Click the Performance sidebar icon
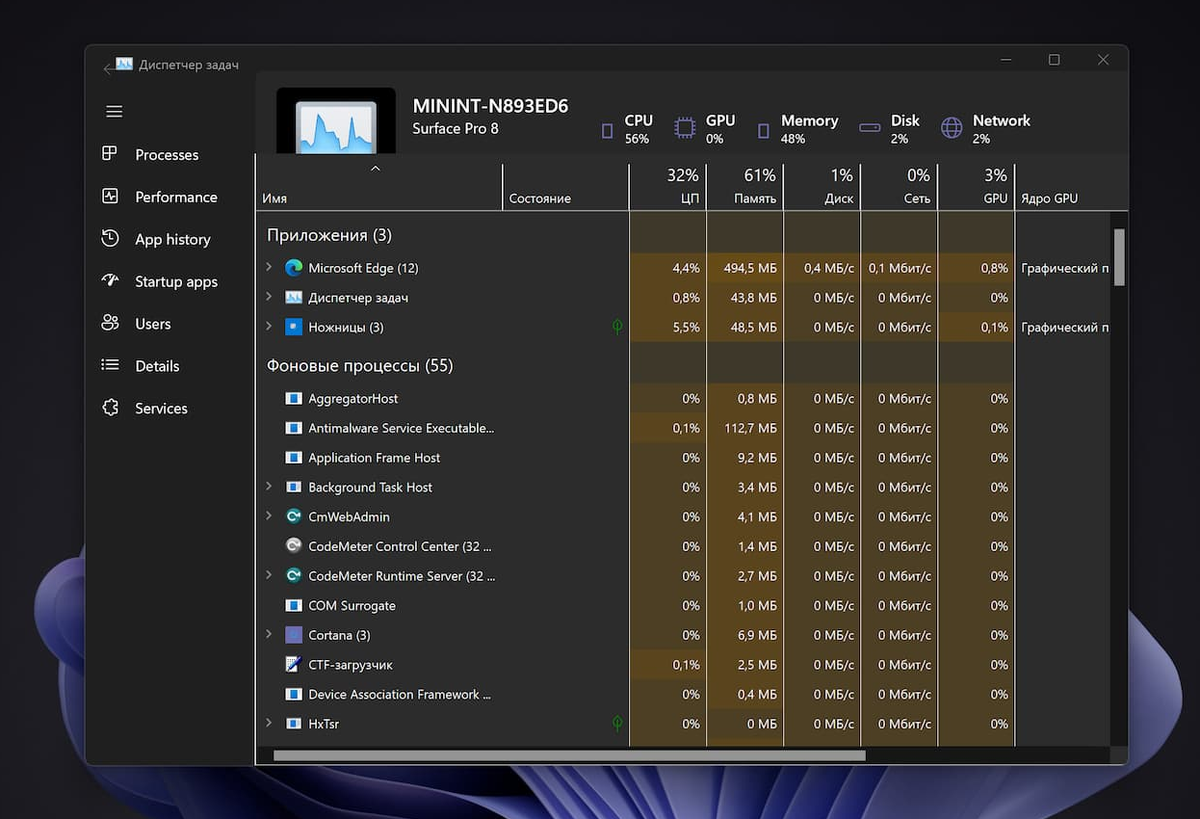This screenshot has height=819, width=1200. coord(110,197)
